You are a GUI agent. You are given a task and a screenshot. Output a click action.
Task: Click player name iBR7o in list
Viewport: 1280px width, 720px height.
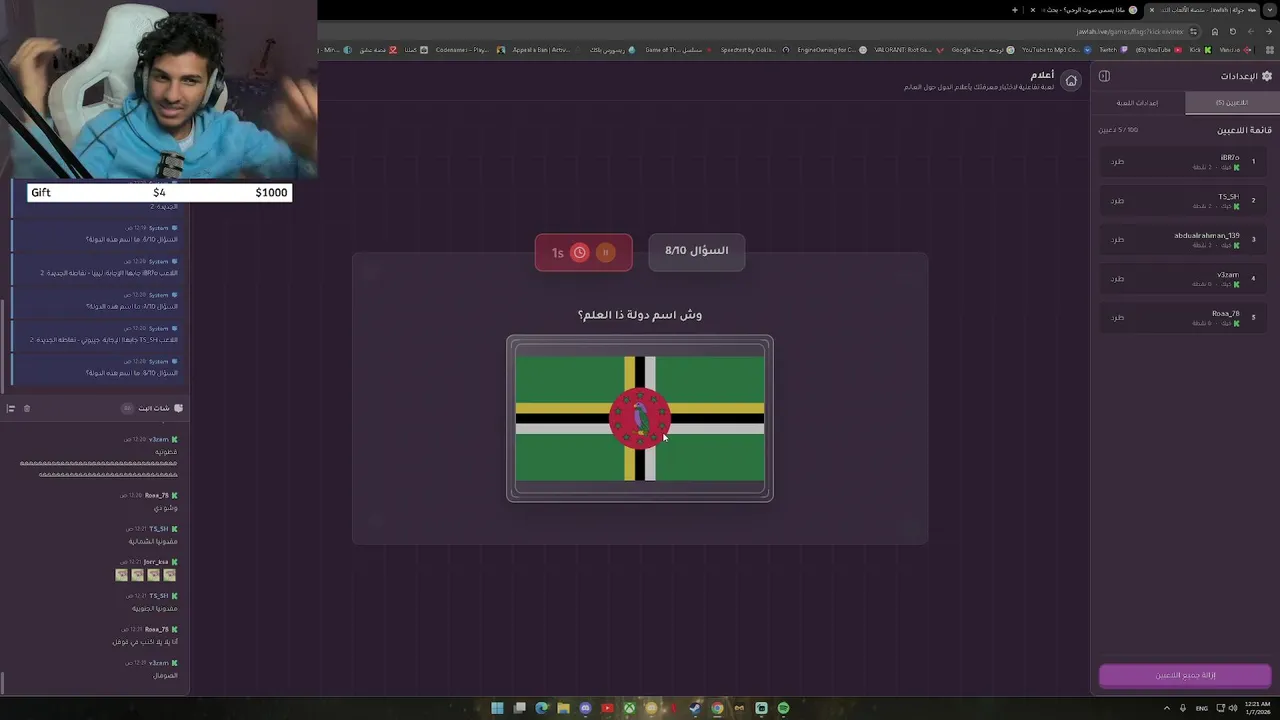1230,158
